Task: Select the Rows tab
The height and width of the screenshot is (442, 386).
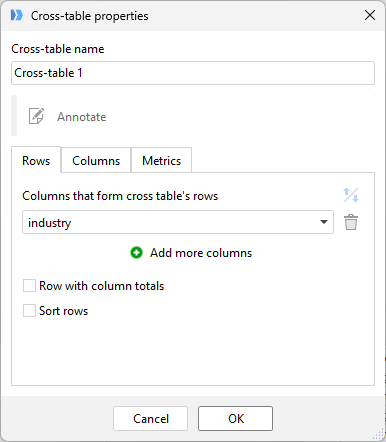Action: (36, 160)
